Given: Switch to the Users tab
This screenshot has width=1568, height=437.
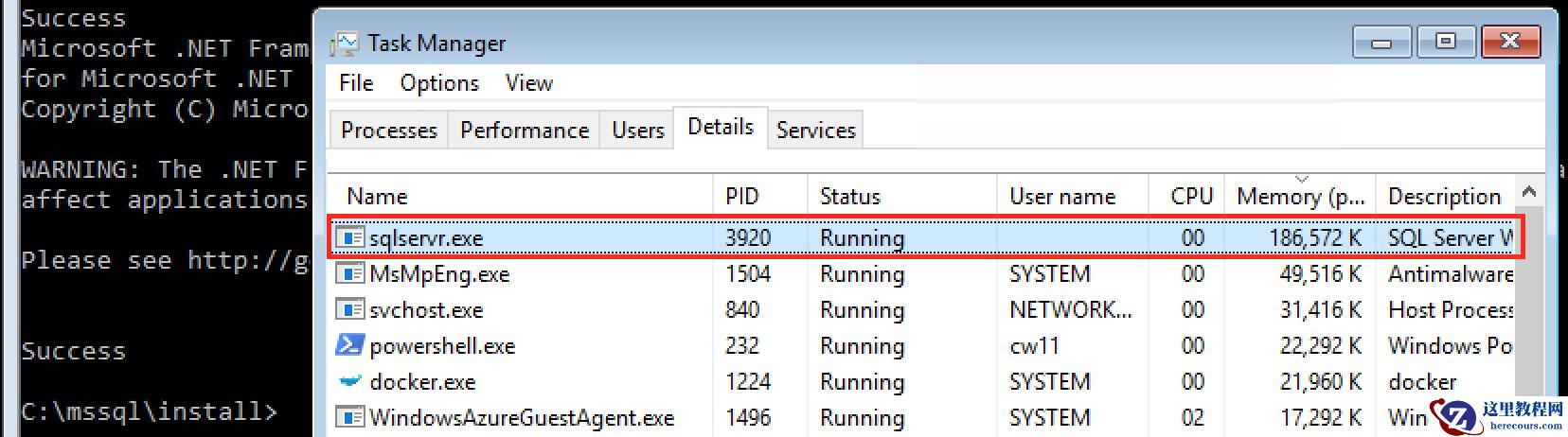Looking at the screenshot, I should point(638,130).
